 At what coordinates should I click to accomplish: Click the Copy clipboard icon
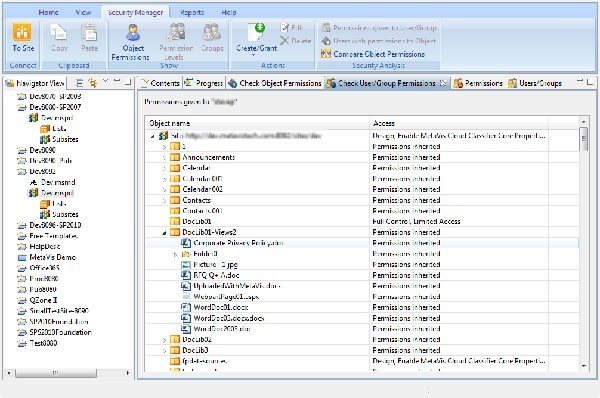(59, 32)
